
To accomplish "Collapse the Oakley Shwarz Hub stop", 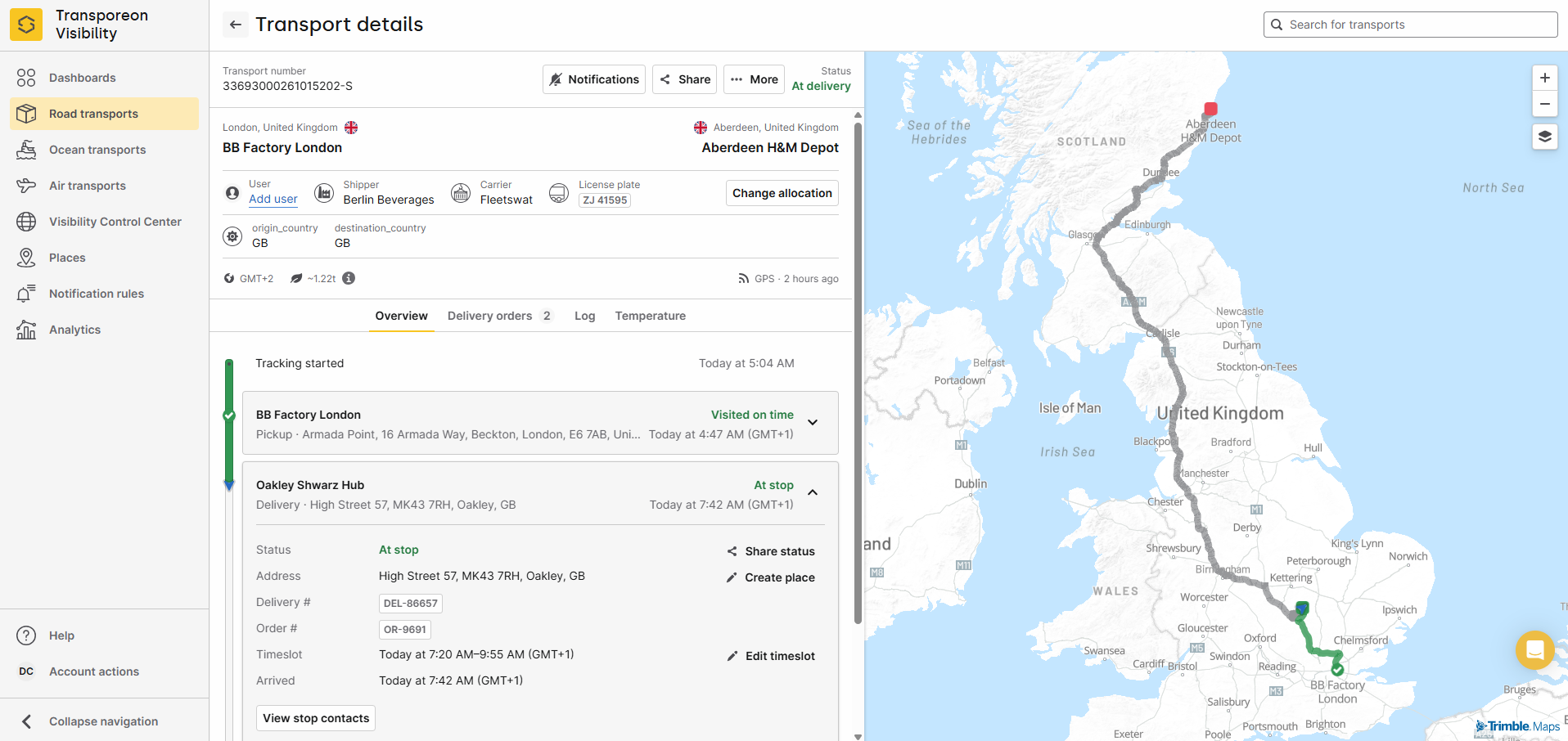I will click(813, 492).
